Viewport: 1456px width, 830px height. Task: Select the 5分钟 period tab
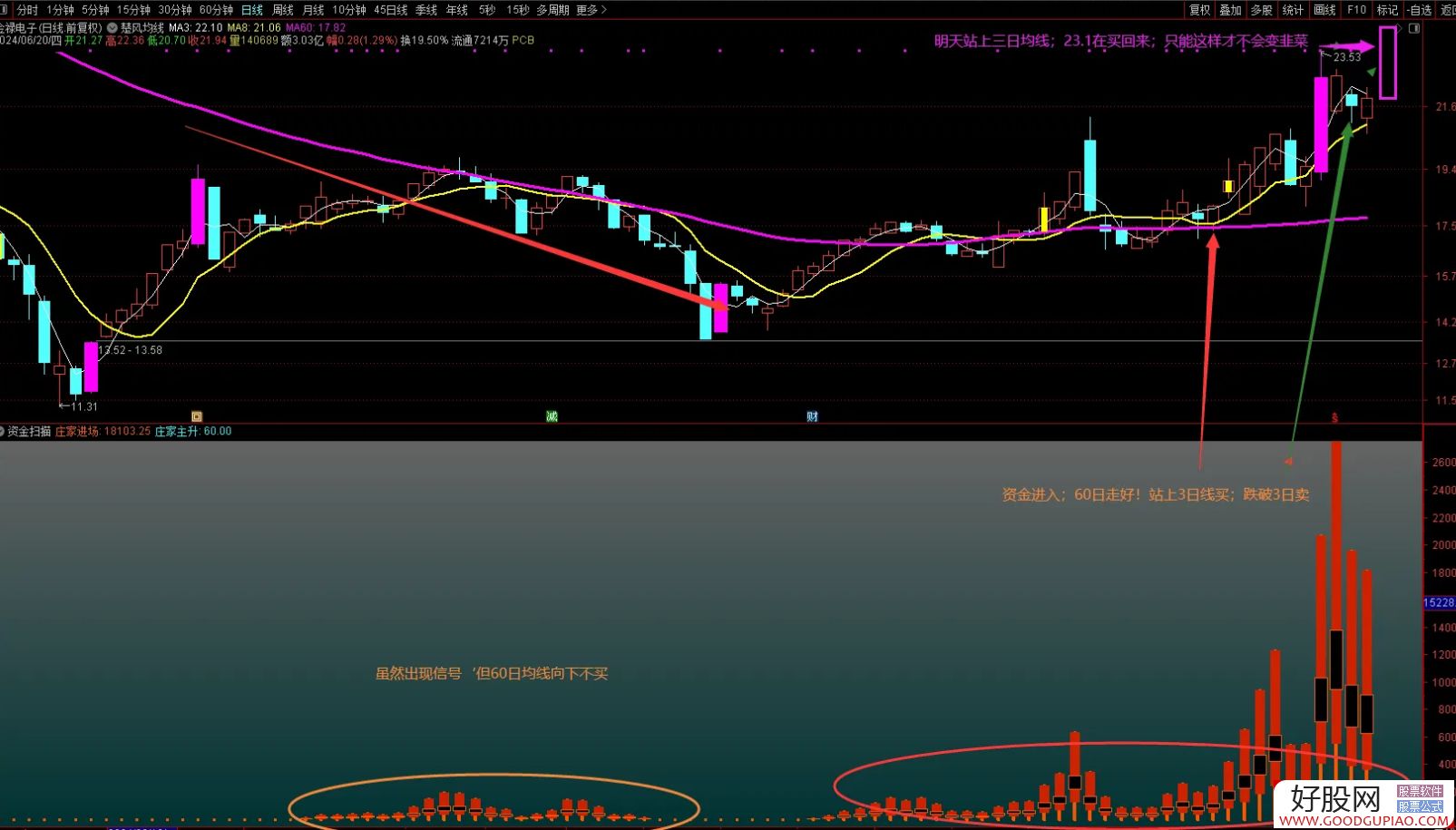(95, 10)
